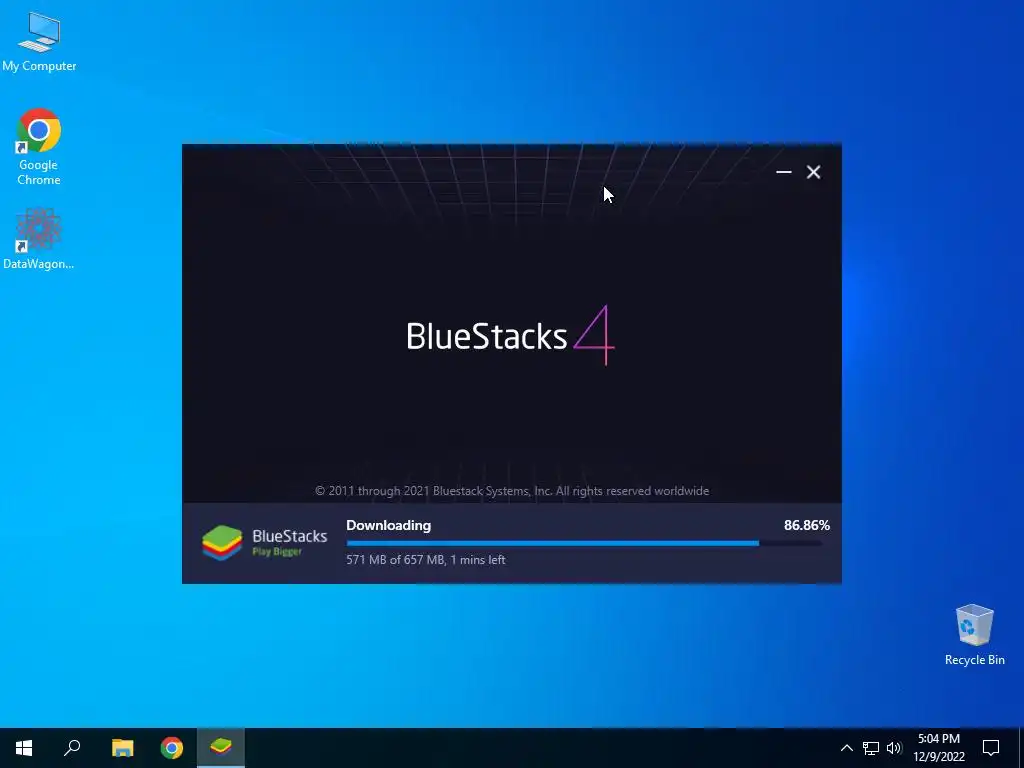
Task: Click the BlueStacks Play Bigger stacked-layers logo
Action: (222, 543)
